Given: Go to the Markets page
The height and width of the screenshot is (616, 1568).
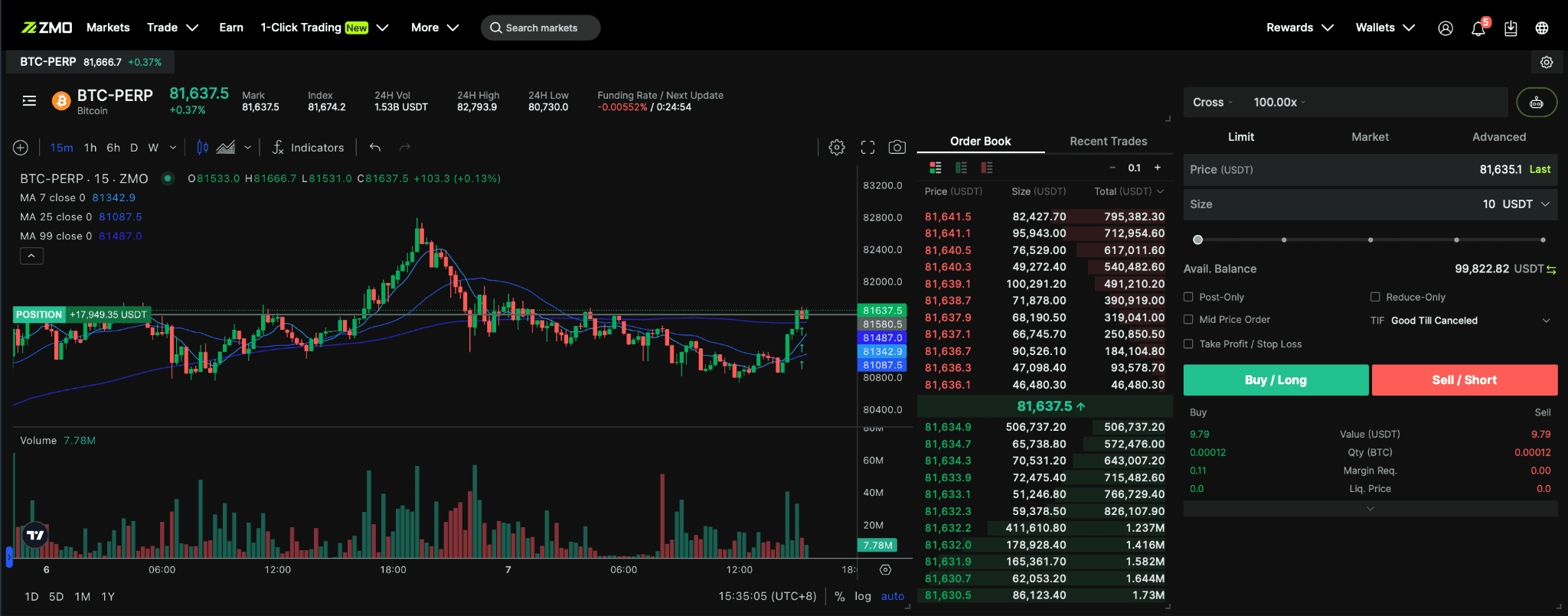Looking at the screenshot, I should 108,28.
